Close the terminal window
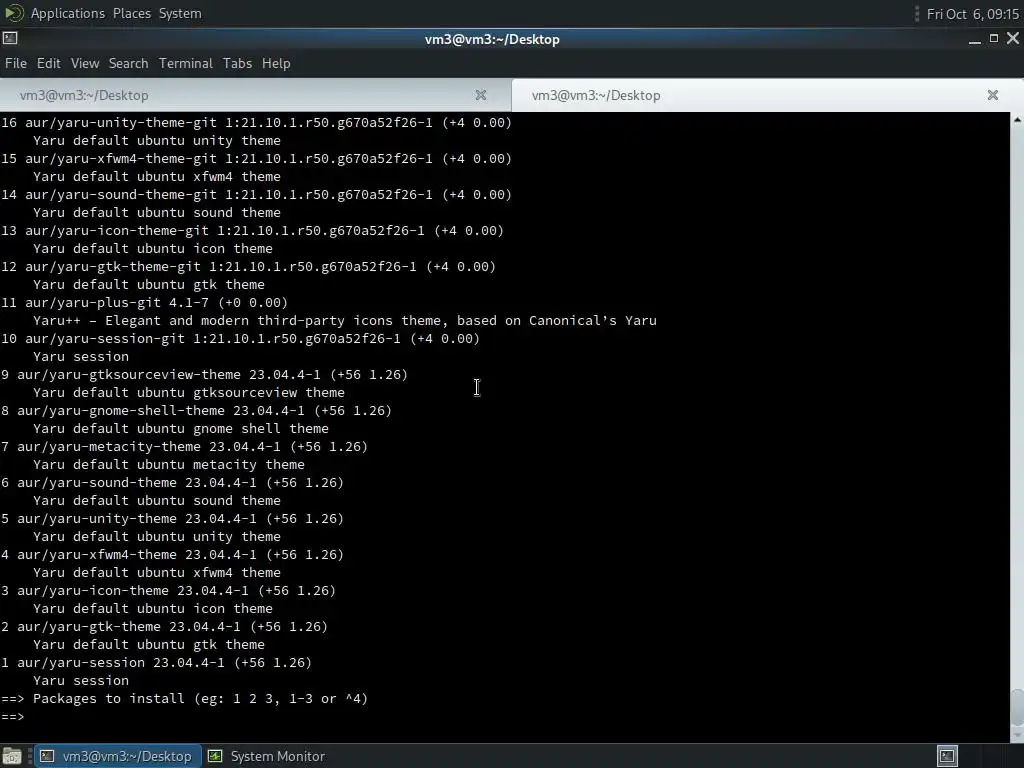This screenshot has width=1024, height=768. (x=1013, y=39)
